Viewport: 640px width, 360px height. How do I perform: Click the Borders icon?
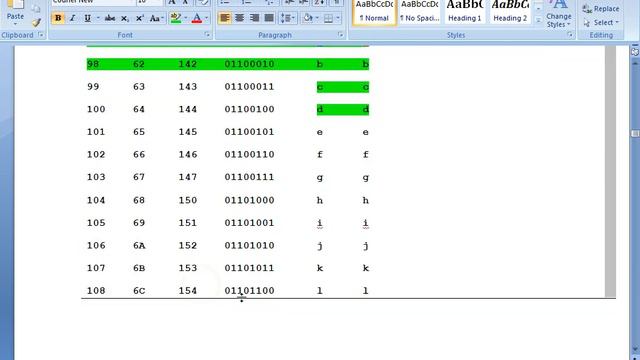click(328, 18)
